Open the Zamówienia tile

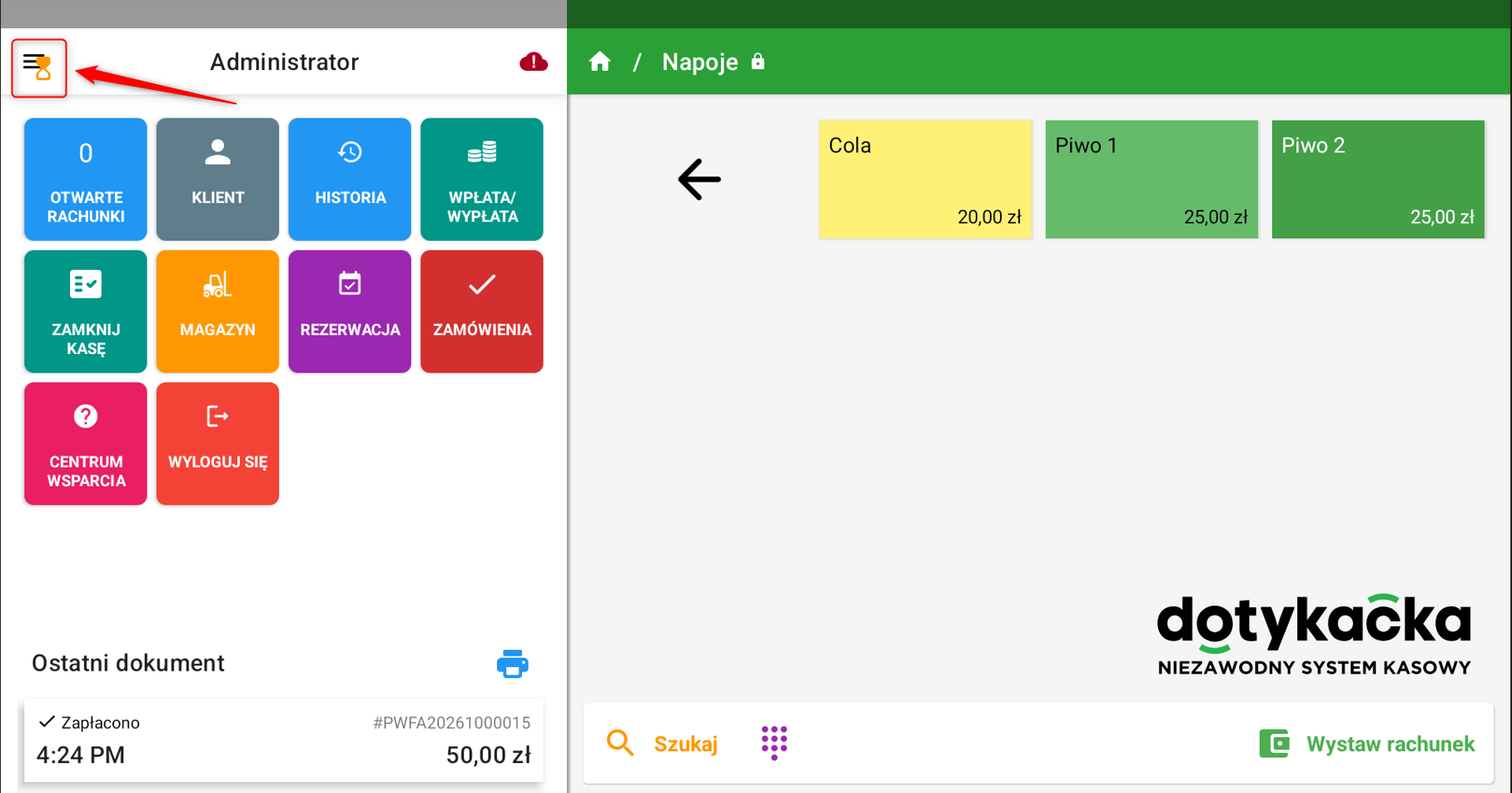482,312
